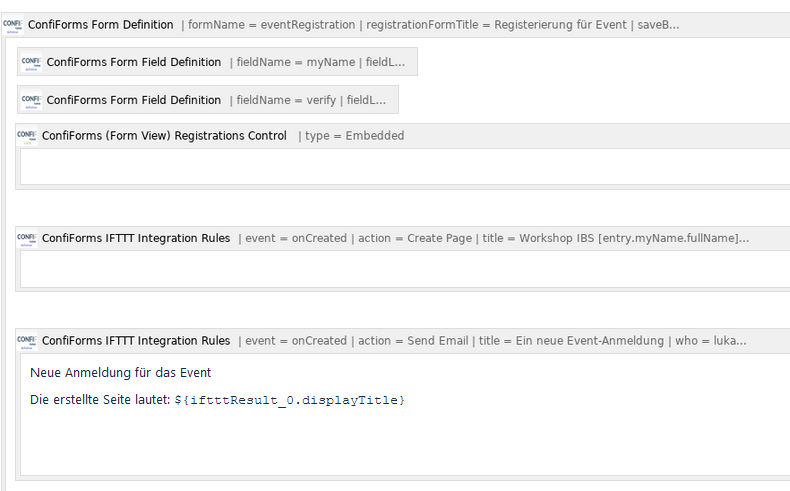
Task: Click the icon of the myName Field Definition macro
Action: coord(31,62)
